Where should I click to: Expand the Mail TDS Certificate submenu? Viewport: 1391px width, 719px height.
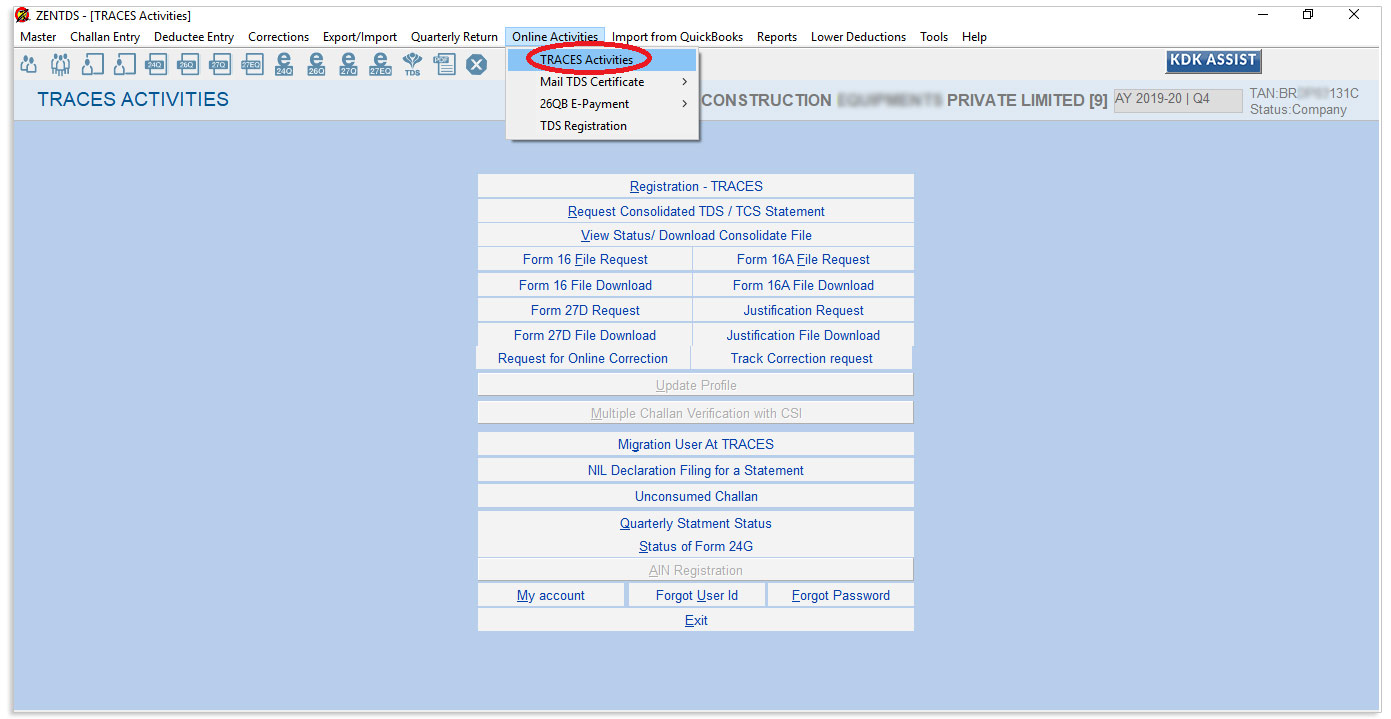[x=602, y=82]
